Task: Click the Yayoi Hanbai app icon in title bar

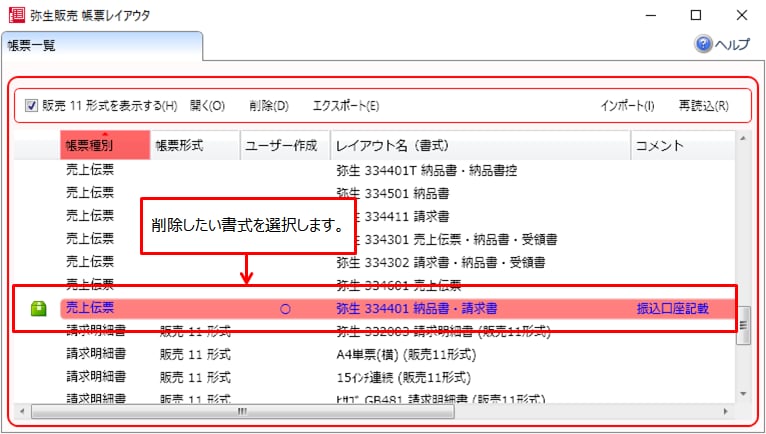Action: [17, 15]
